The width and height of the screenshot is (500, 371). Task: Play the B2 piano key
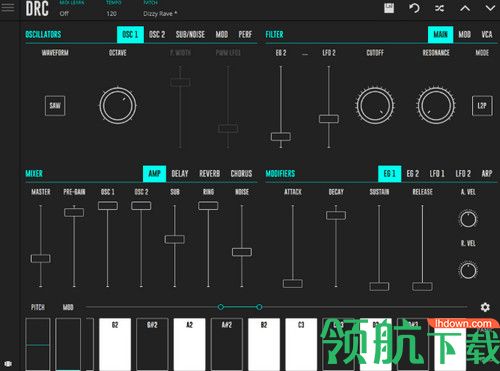[x=264, y=344]
